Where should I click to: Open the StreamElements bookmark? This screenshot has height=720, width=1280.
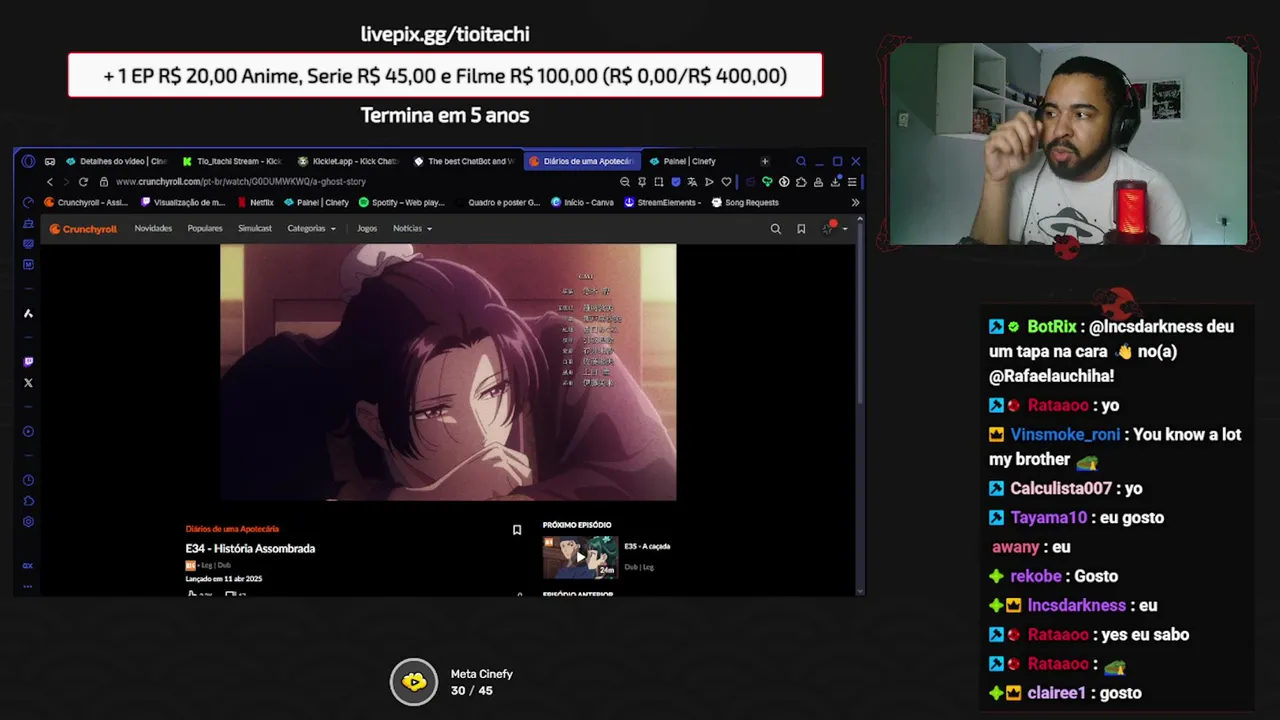tap(663, 202)
